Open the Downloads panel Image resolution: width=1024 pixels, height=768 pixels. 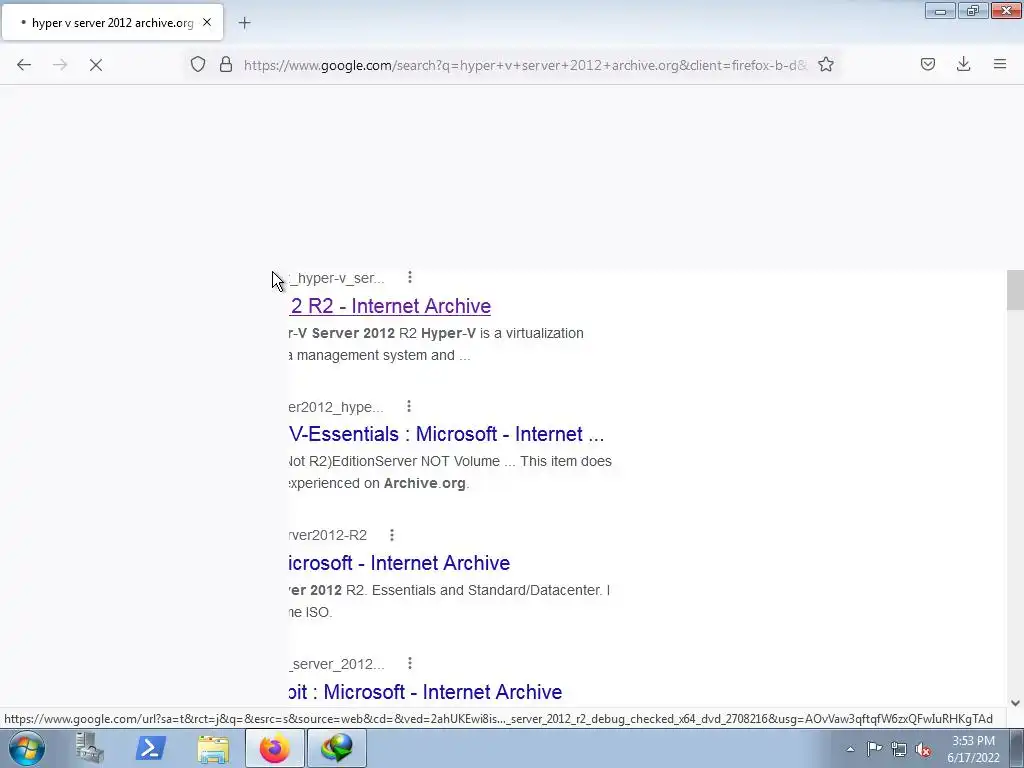[963, 64]
